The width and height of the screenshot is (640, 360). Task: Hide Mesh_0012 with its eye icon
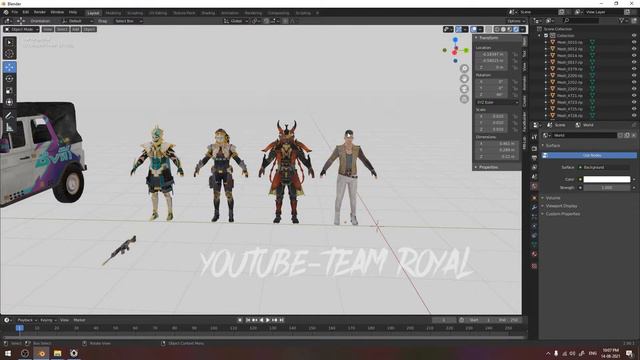coord(634,49)
